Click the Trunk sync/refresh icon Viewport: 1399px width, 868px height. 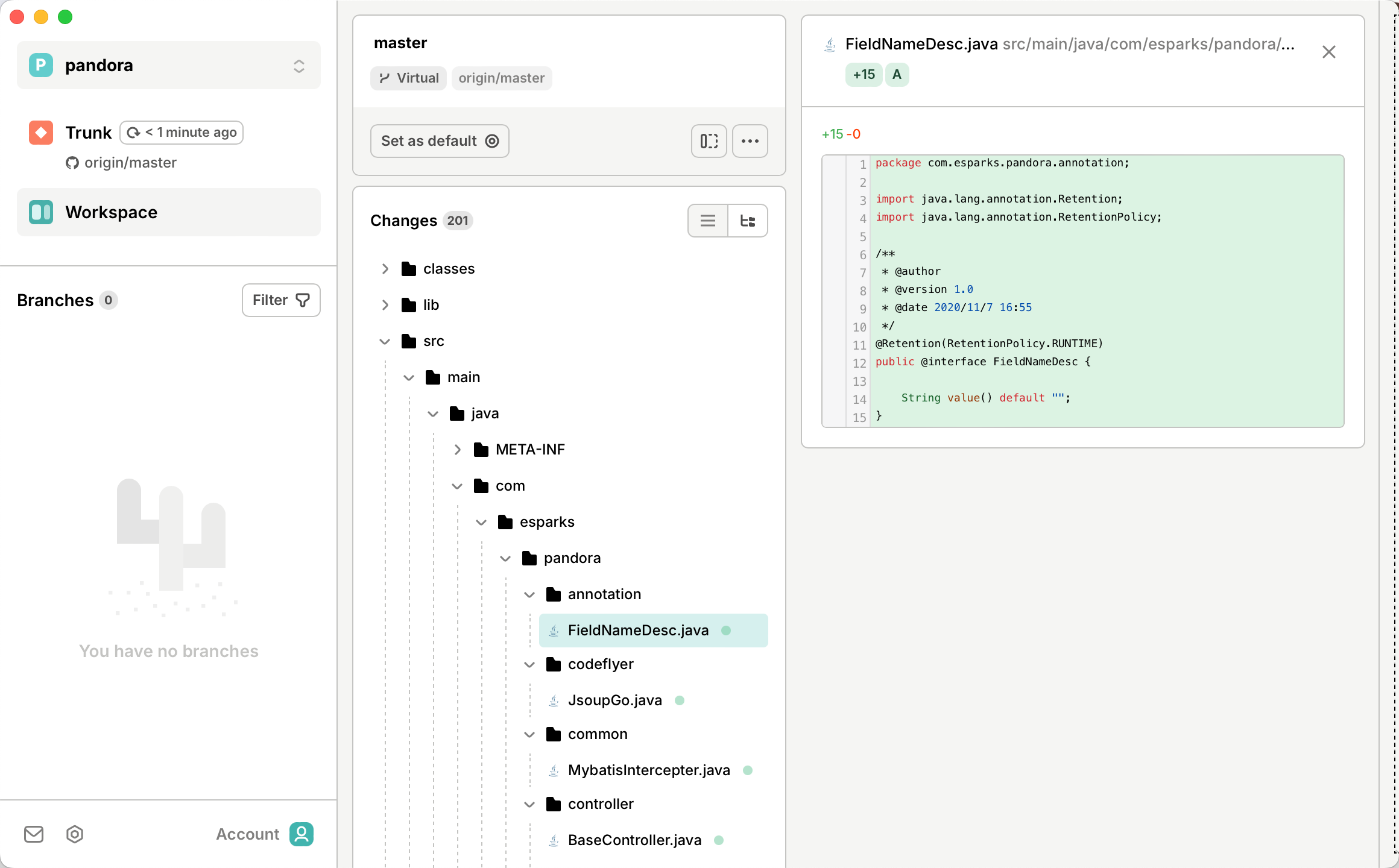click(x=134, y=132)
